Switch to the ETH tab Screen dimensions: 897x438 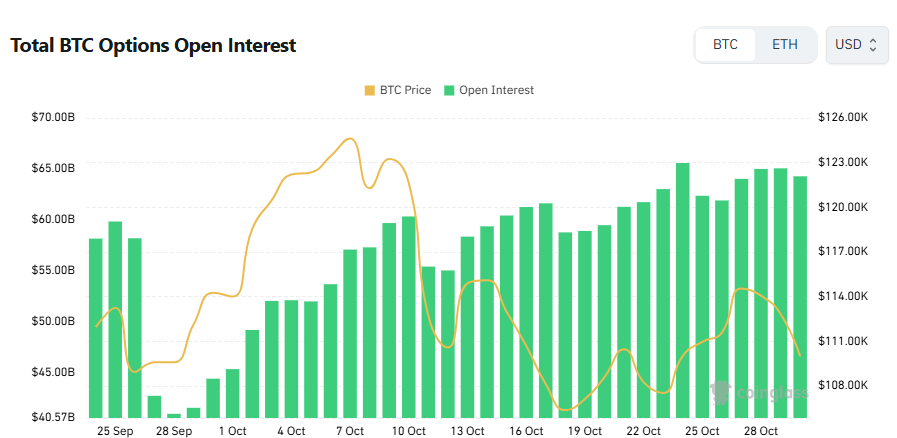[785, 45]
